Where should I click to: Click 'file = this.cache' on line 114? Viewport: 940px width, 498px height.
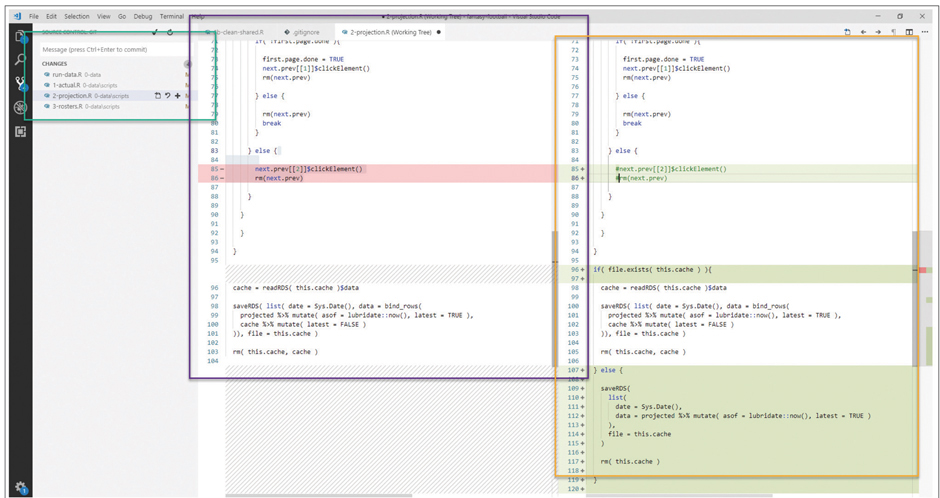click(x=639, y=434)
